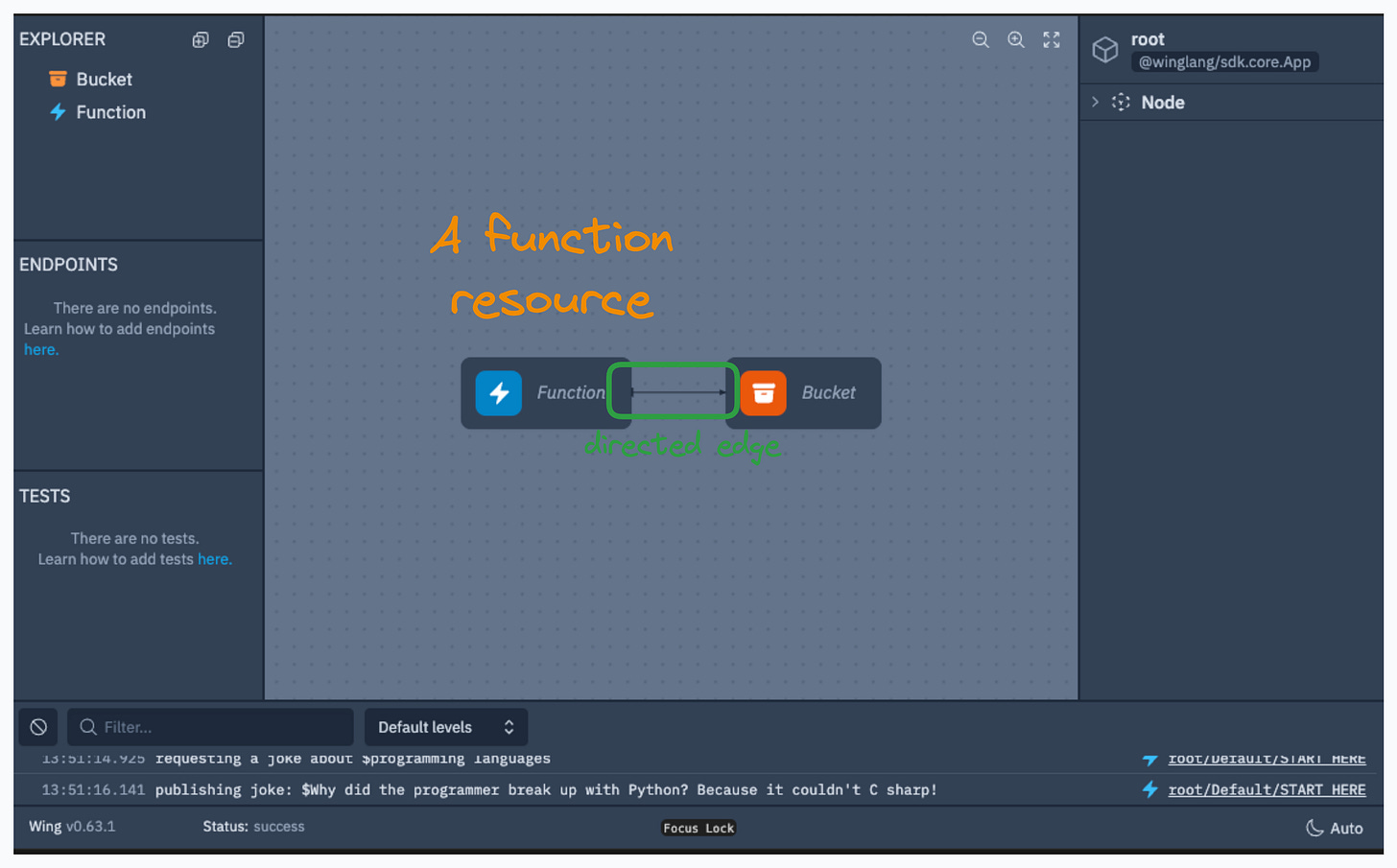Viewport: 1397px width, 868px height.
Task: Open the endpoints 'here' link
Action: pos(40,349)
